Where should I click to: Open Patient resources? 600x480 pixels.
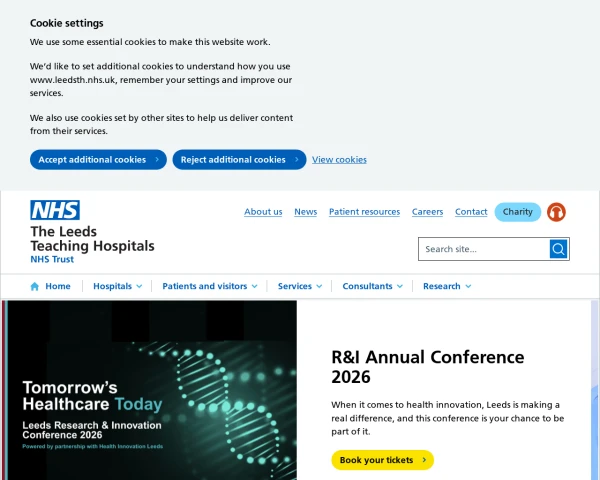364,212
